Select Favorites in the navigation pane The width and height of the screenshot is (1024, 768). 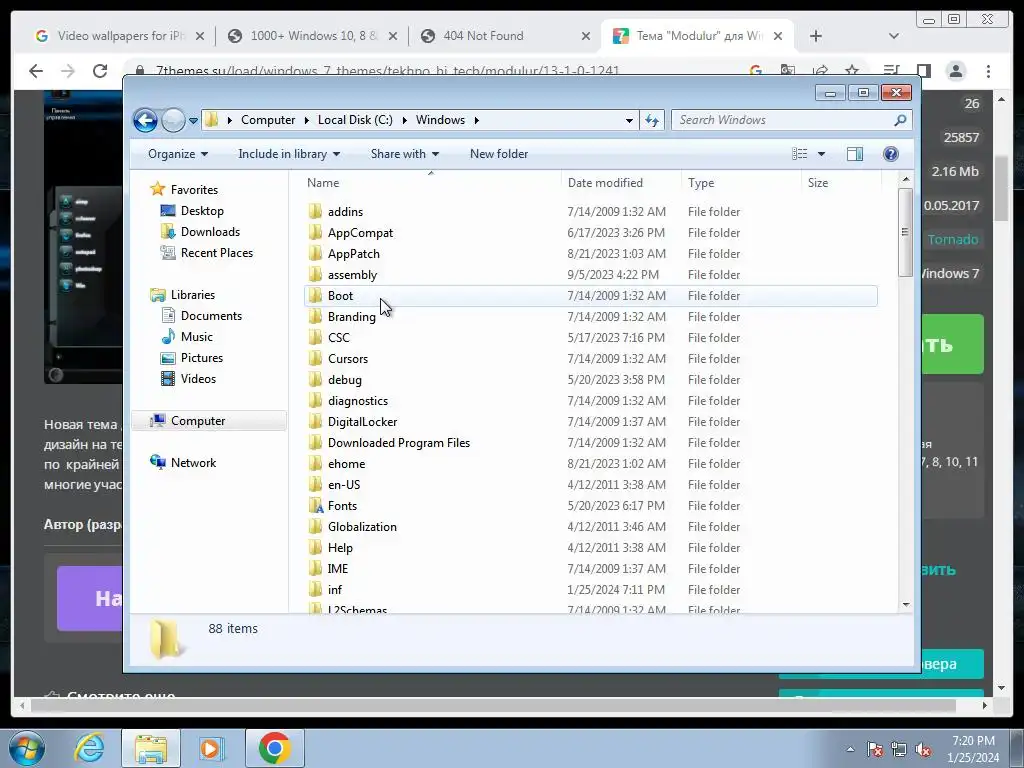click(194, 190)
